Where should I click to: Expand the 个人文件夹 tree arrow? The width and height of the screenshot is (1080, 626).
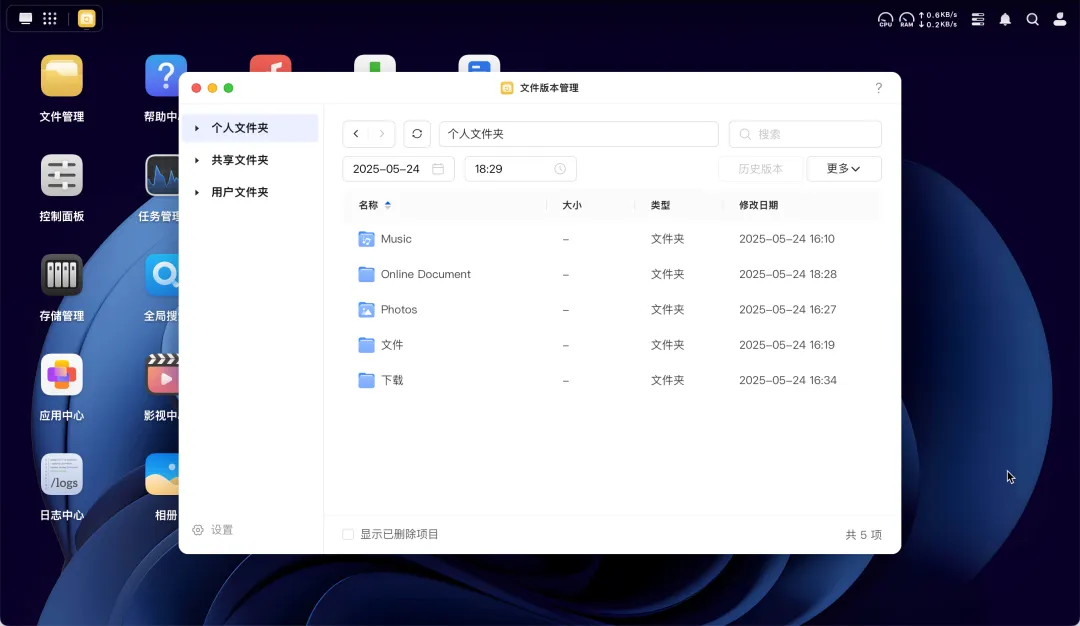coord(197,128)
